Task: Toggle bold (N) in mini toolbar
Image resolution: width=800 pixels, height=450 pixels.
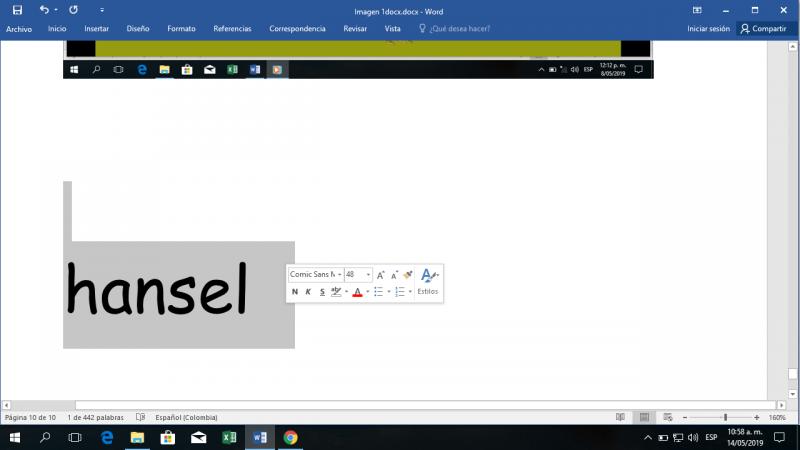Action: pyautogui.click(x=295, y=292)
